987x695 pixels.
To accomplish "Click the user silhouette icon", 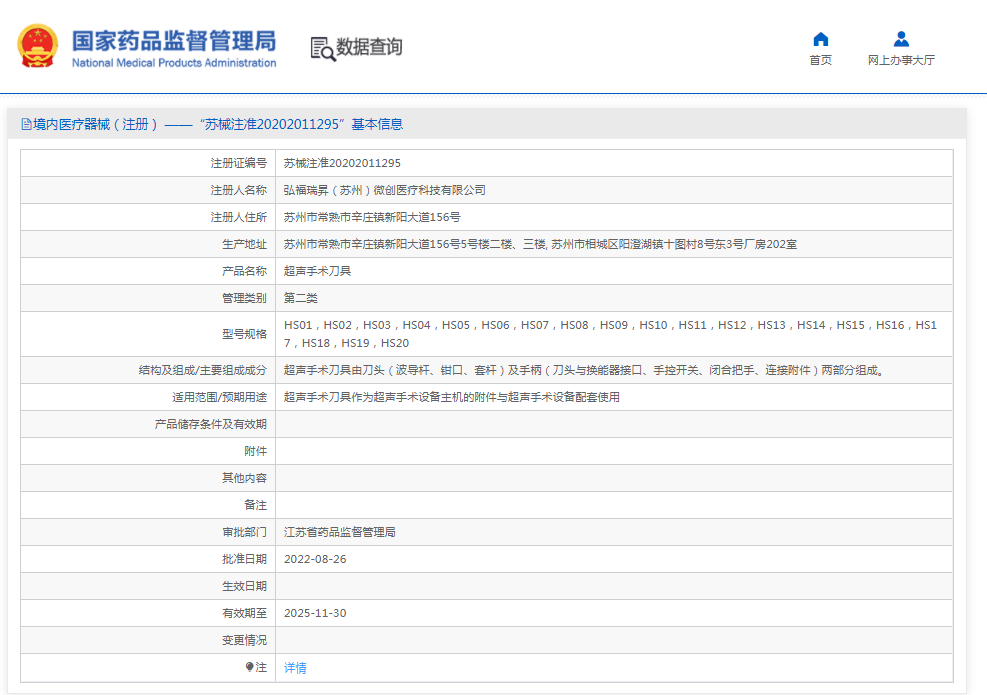I will click(x=901, y=39).
